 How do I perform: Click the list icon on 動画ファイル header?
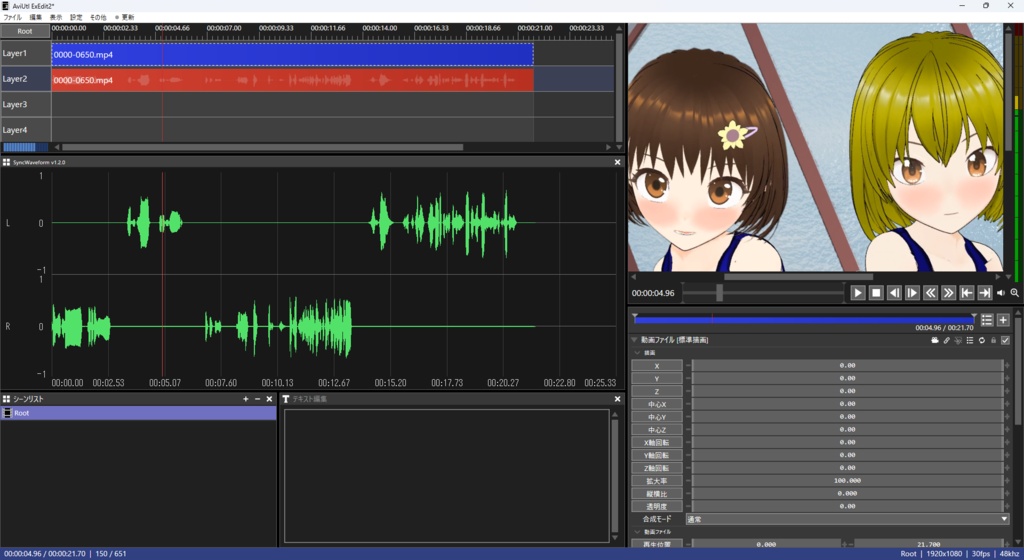point(970,340)
